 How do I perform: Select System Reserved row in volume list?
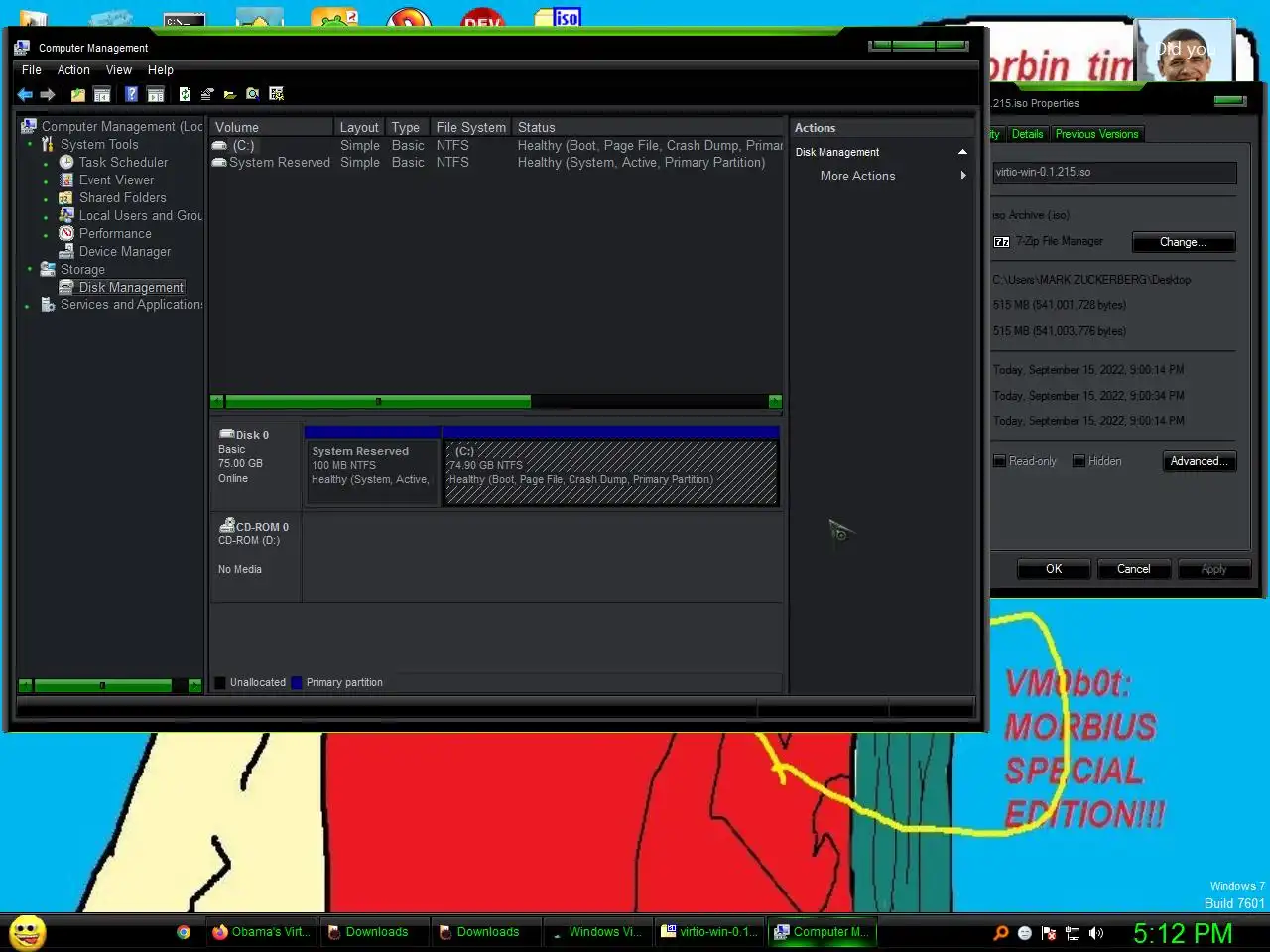click(496, 163)
